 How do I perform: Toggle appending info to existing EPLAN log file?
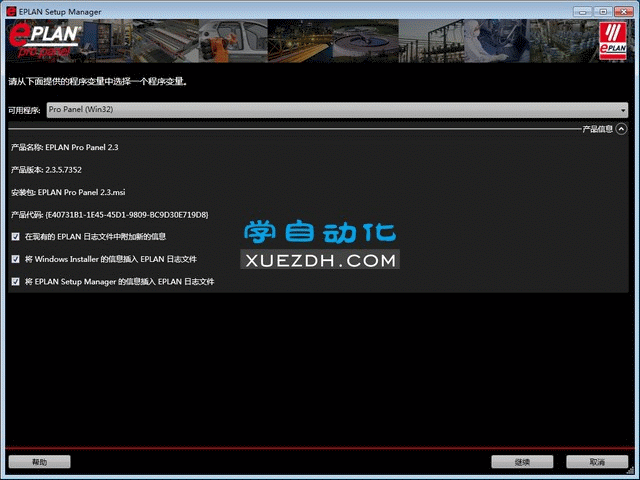tap(16, 237)
